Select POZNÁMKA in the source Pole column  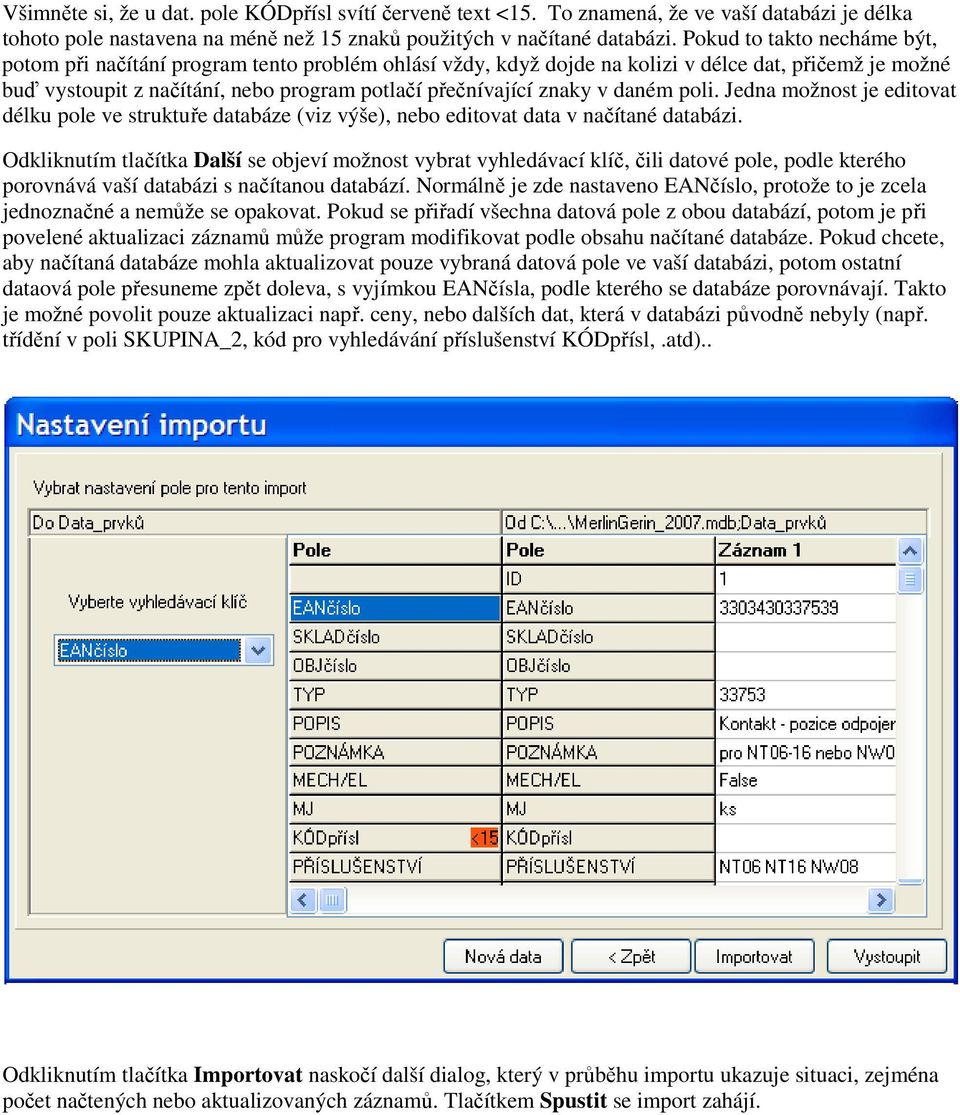pos(608,752)
